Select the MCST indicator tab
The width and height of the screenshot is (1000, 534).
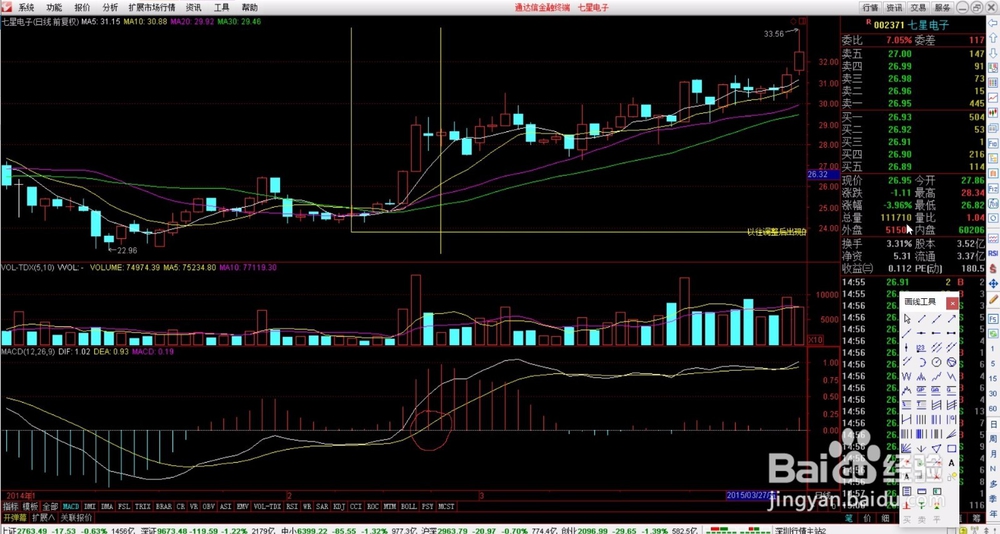(446, 506)
